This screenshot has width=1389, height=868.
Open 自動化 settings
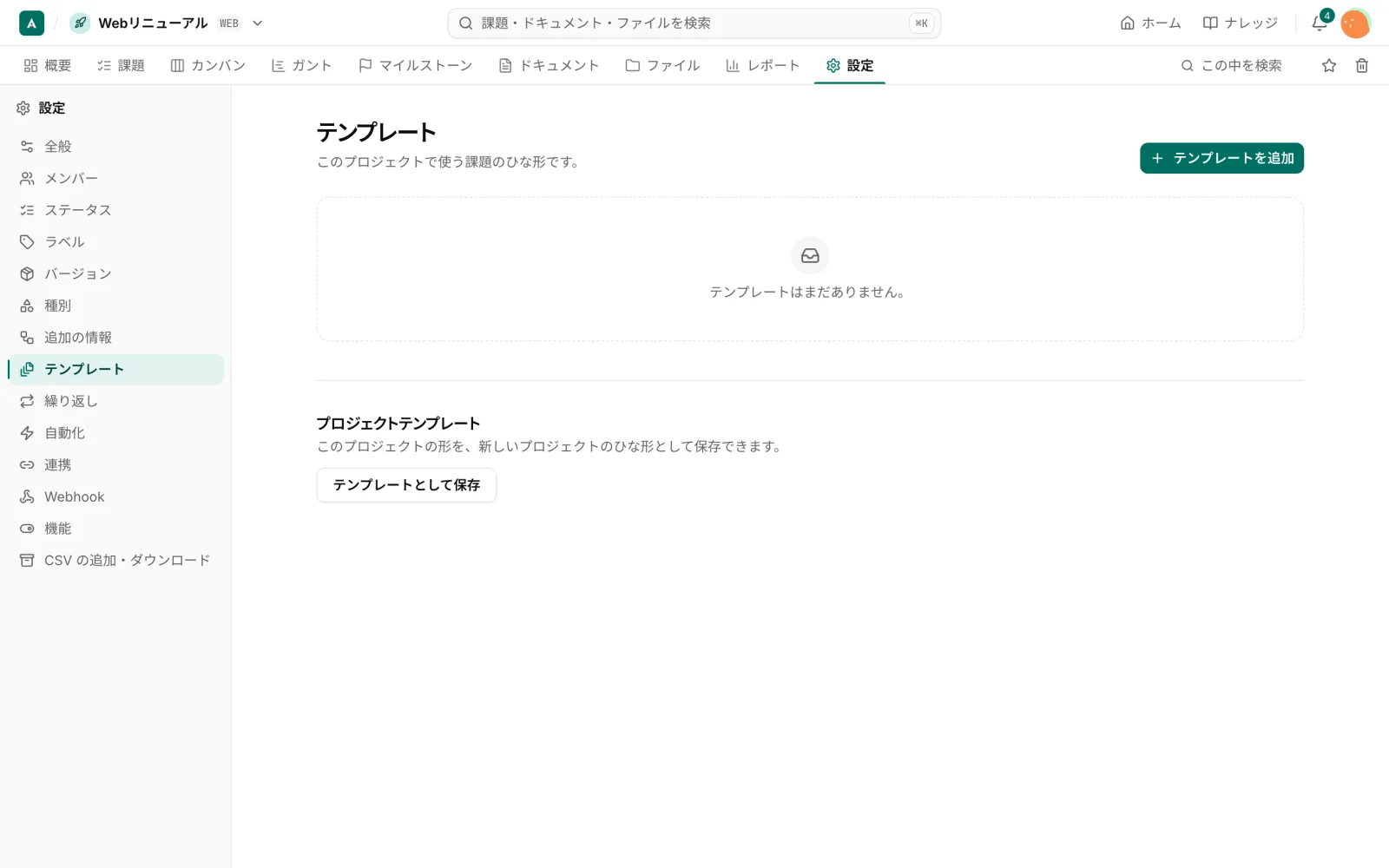[115, 433]
